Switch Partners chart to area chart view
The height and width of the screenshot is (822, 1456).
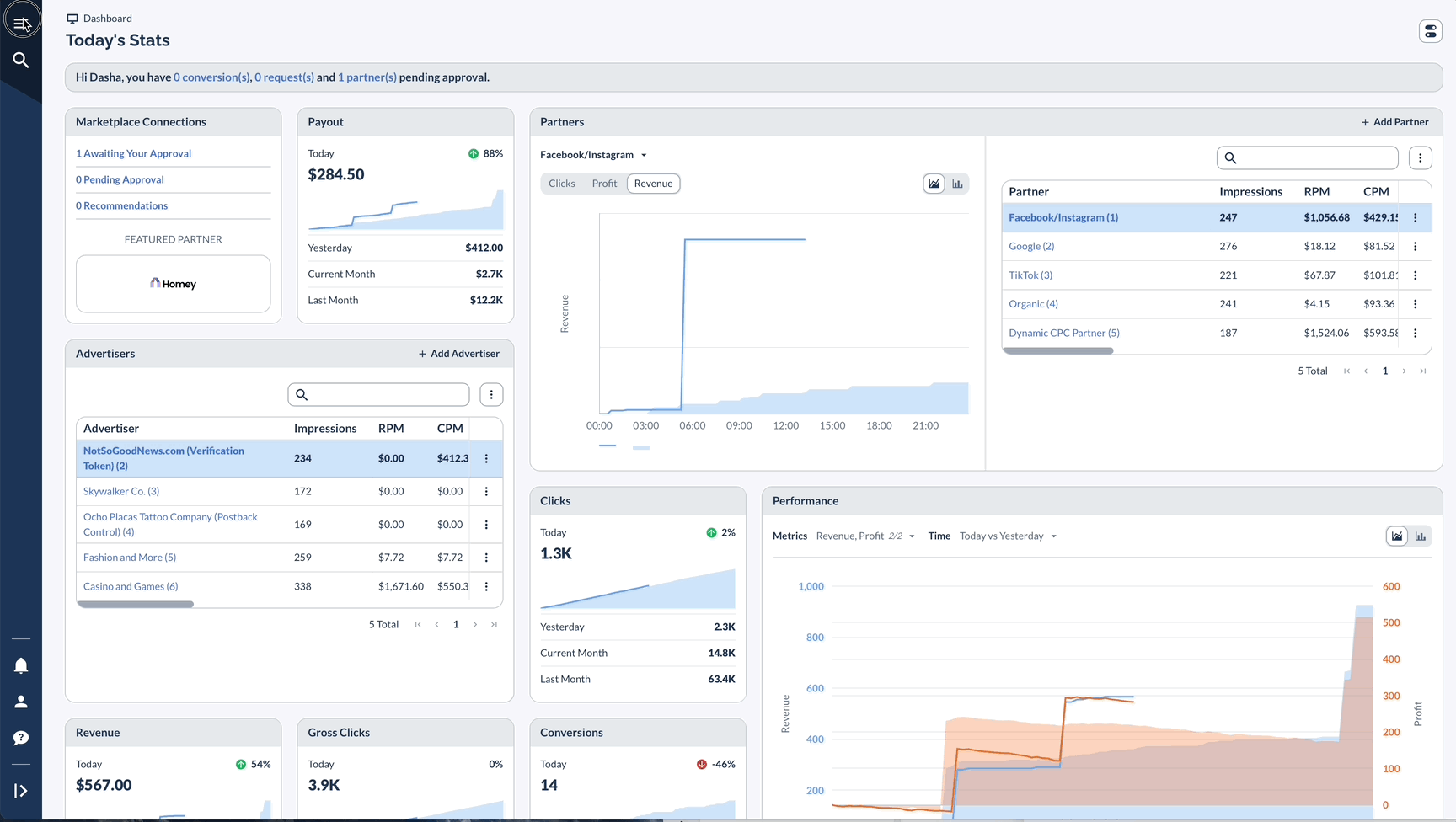coord(934,184)
